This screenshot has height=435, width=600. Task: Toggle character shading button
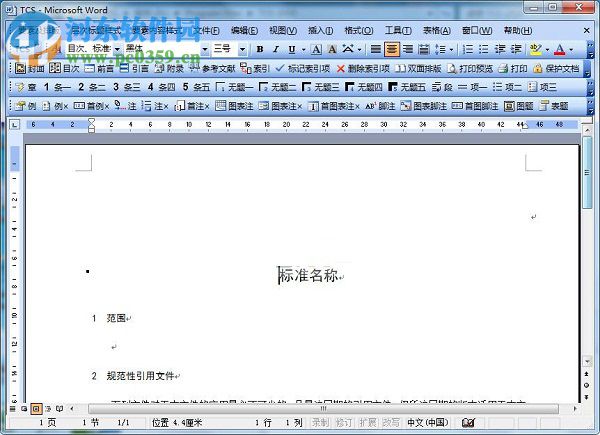point(333,49)
